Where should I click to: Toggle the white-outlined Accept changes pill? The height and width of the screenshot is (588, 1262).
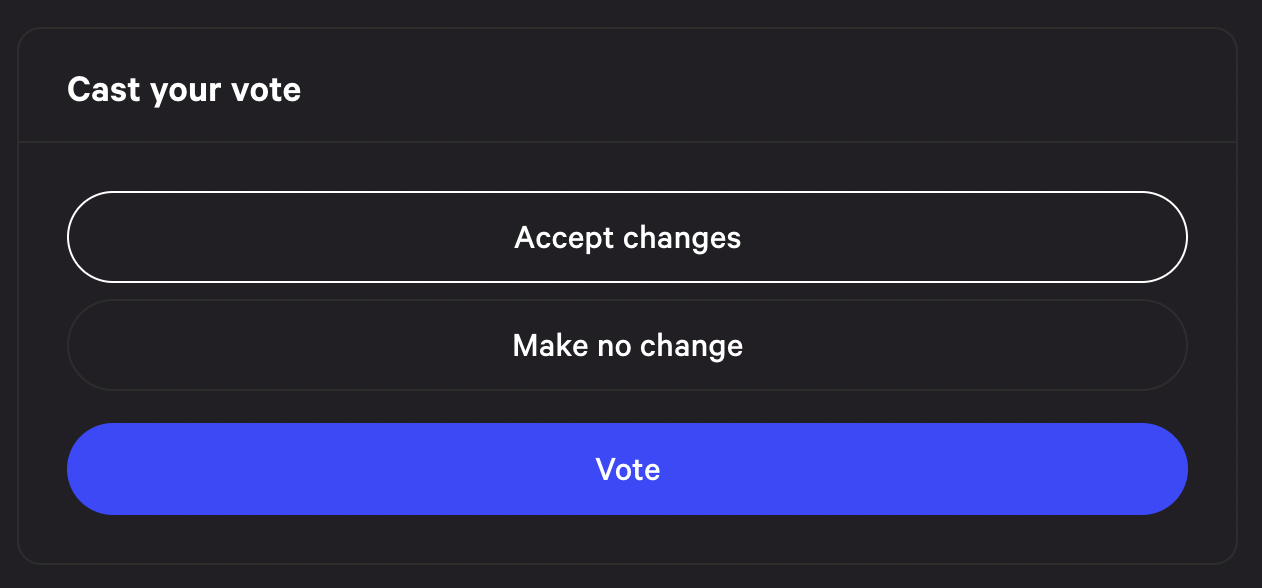[627, 237]
